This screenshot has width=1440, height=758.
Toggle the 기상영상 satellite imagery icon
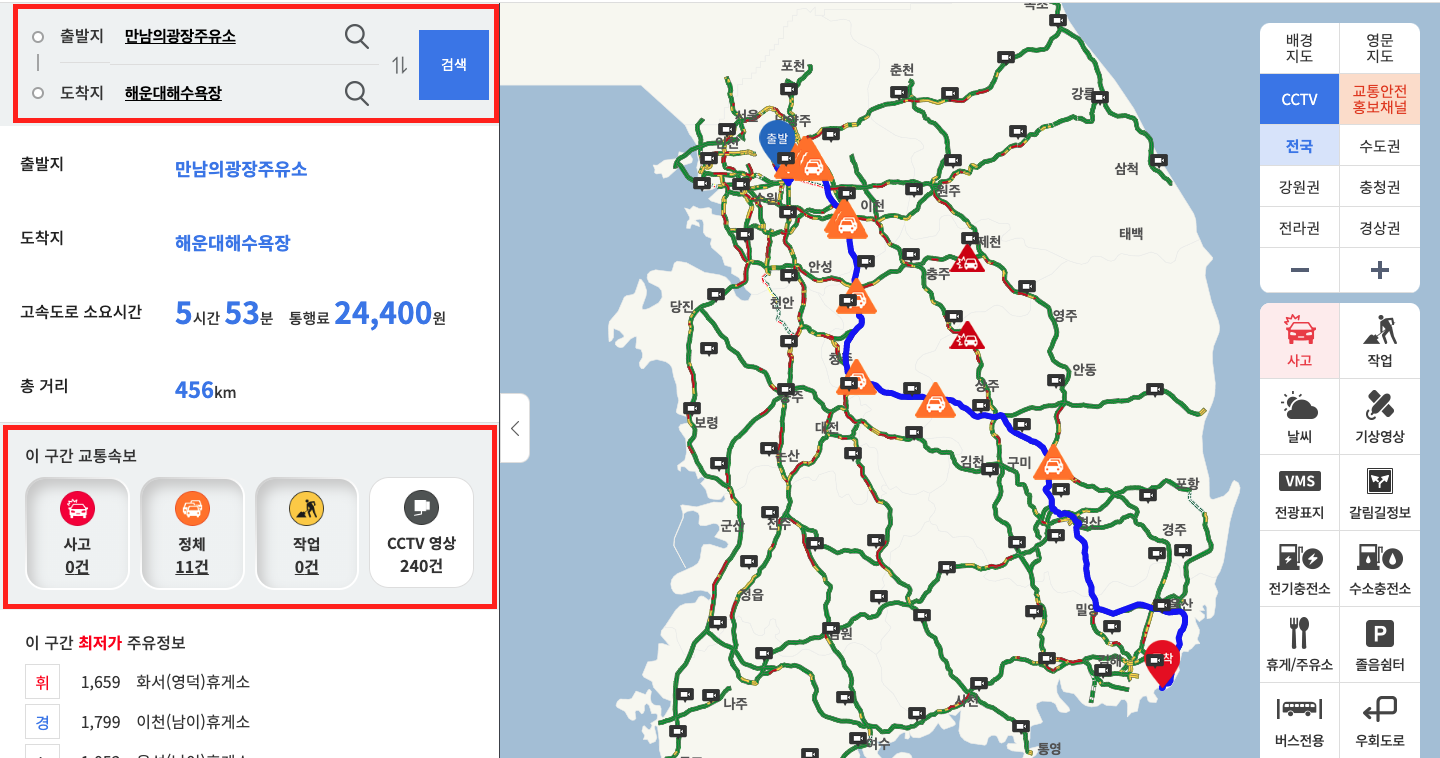point(1380,417)
